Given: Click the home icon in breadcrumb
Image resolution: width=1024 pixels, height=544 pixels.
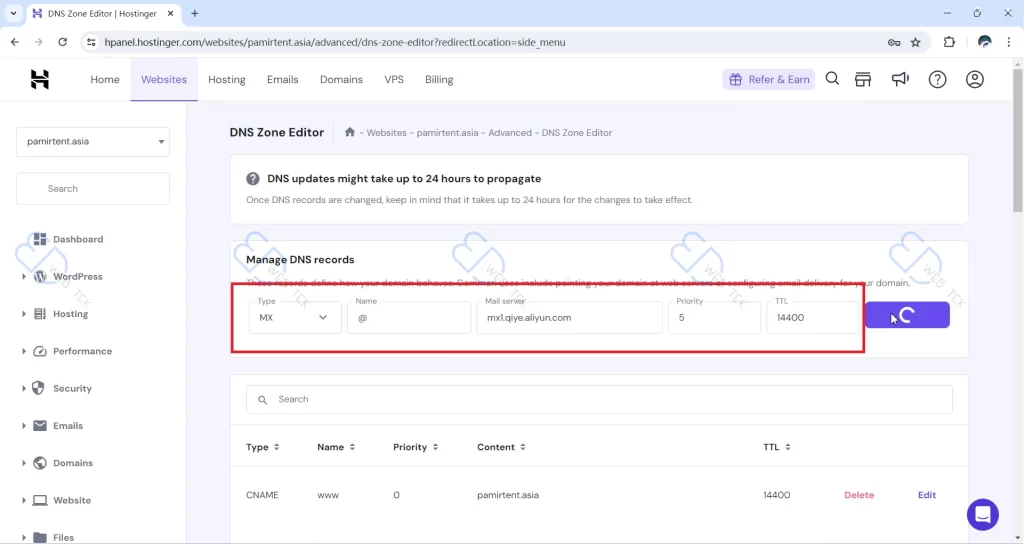Looking at the screenshot, I should point(350,132).
